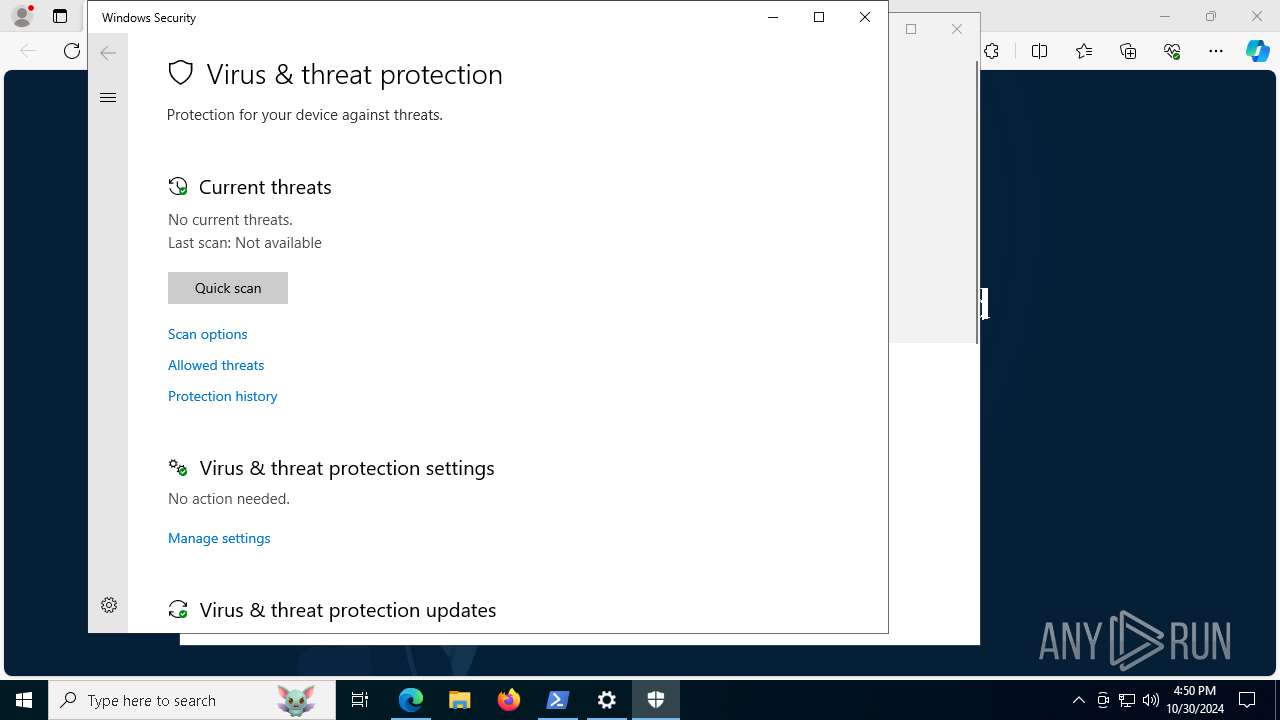Toggle Edge split screen icon

1040,51
